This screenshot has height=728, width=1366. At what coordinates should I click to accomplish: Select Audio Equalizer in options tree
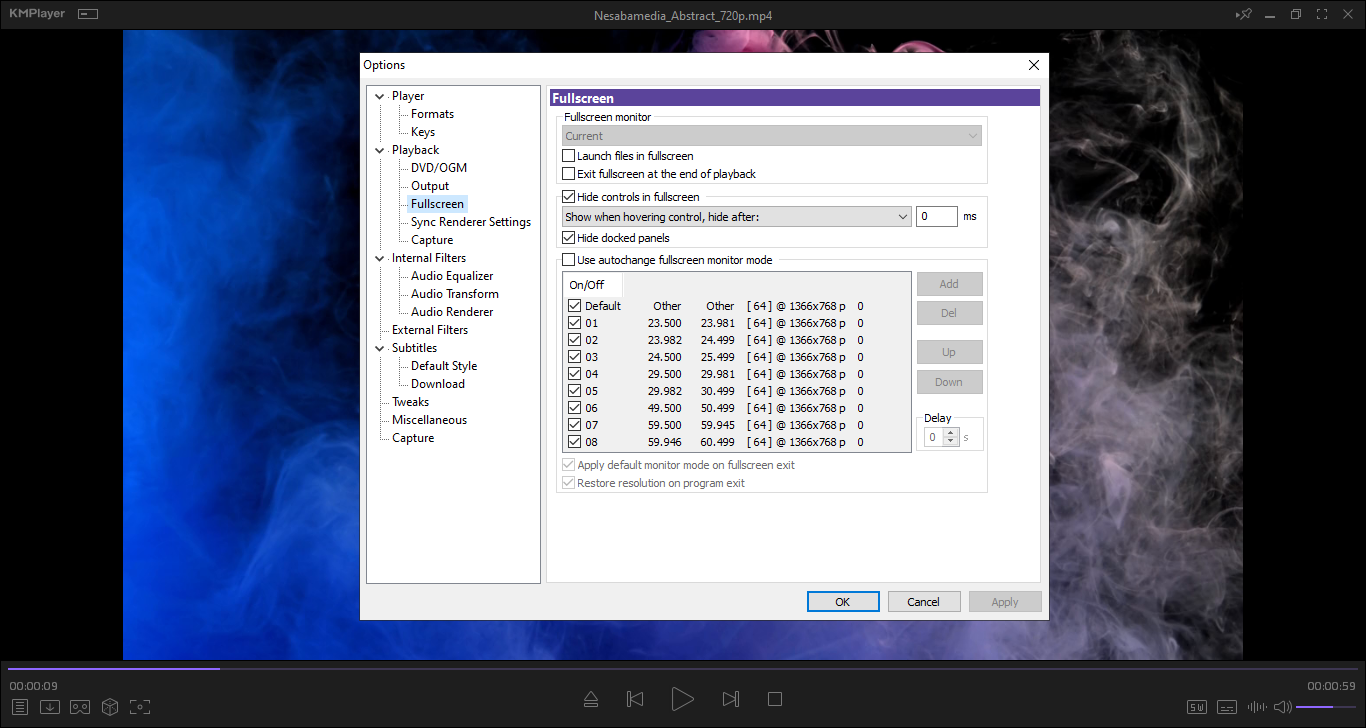point(451,276)
